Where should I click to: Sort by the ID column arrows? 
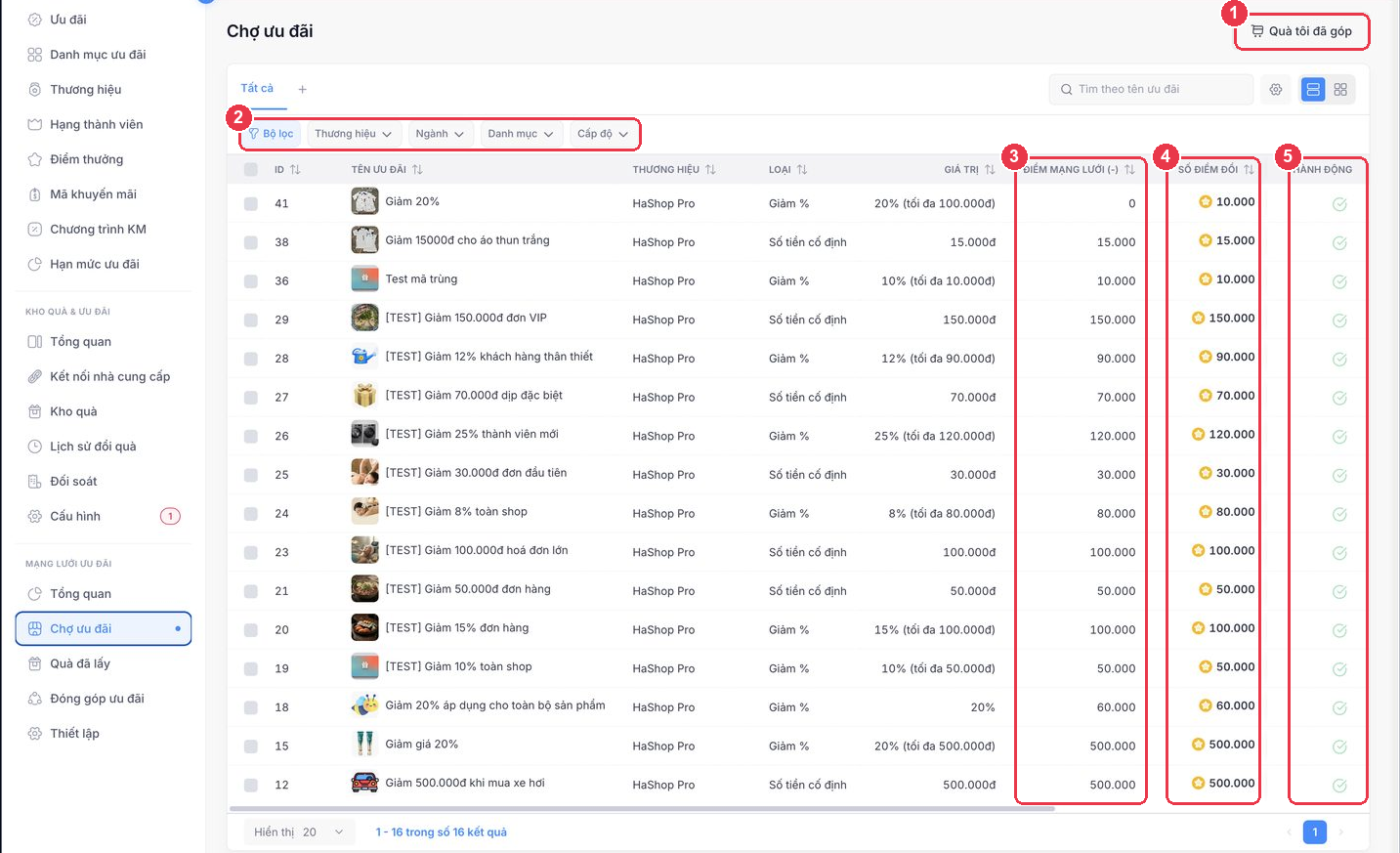[295, 170]
